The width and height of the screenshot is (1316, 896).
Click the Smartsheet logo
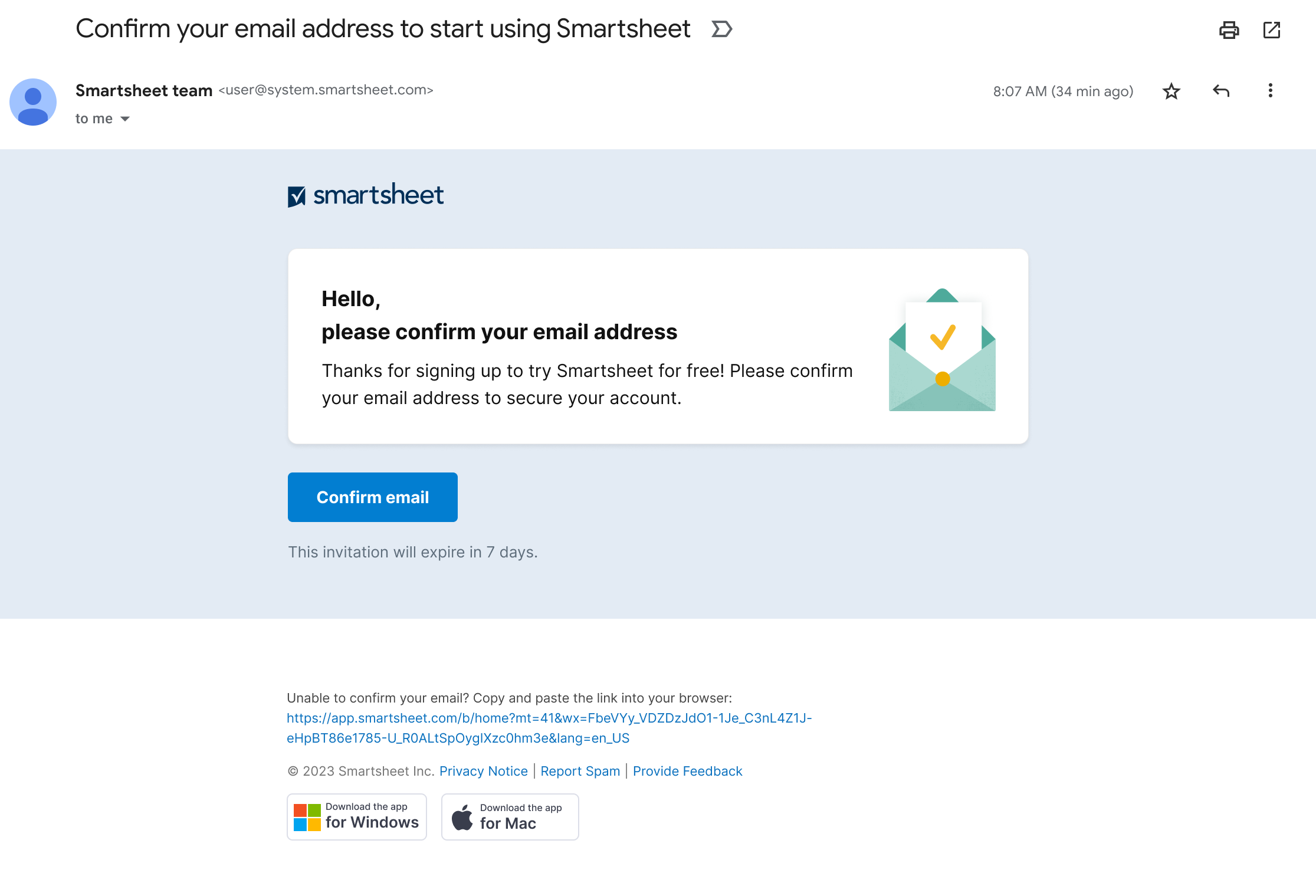pyautogui.click(x=365, y=195)
